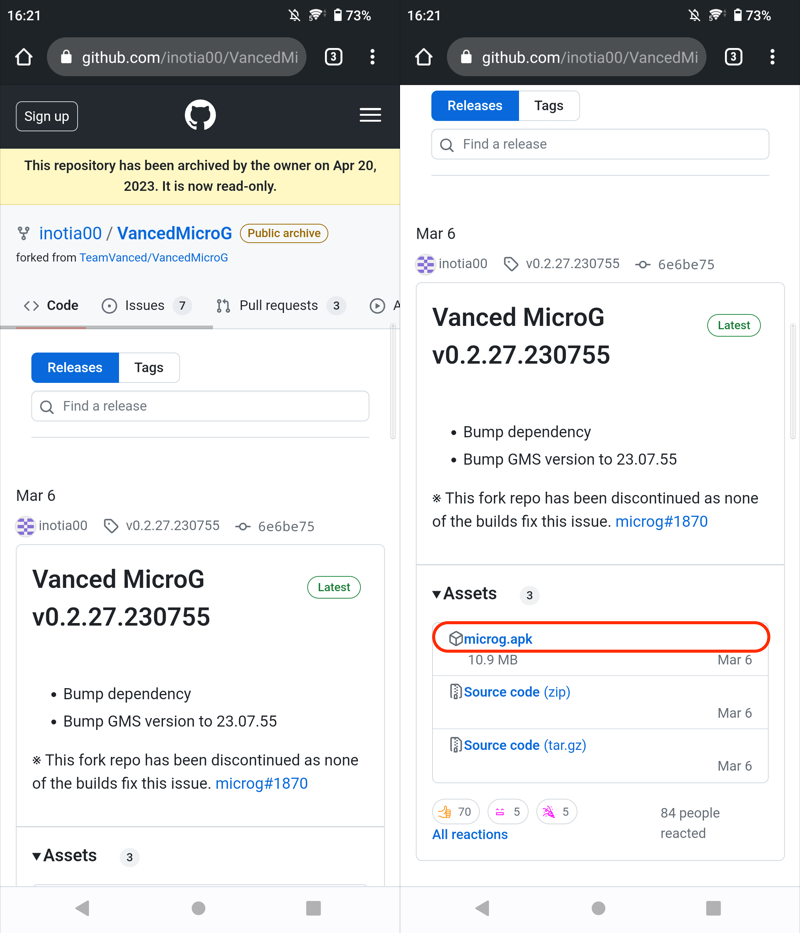Image resolution: width=800 pixels, height=933 pixels.
Task: Open the Pull requests tab
Action: point(279,306)
